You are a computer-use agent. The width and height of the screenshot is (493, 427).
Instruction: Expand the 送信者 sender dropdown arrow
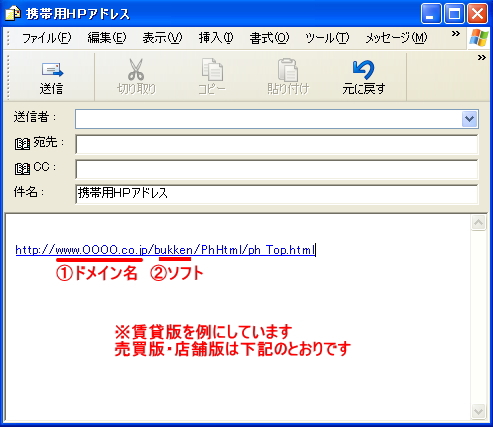pos(469,119)
